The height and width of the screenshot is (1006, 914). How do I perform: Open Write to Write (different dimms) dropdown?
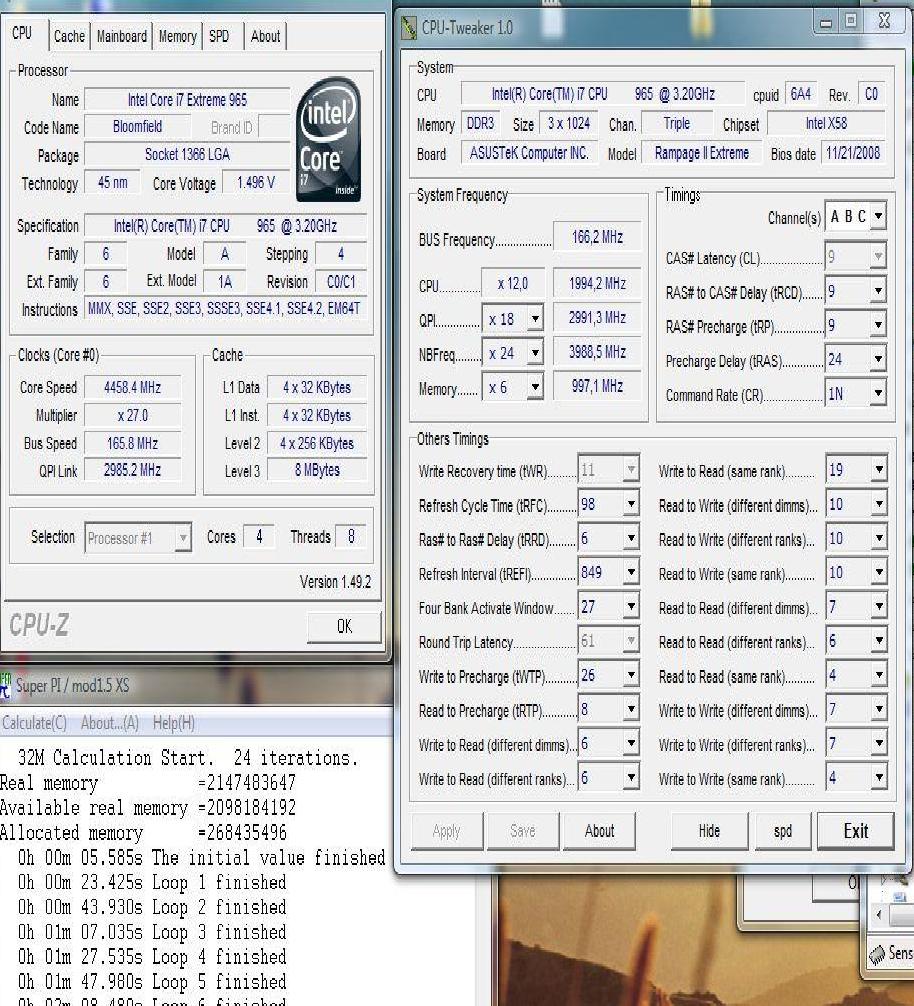pyautogui.click(x=879, y=710)
